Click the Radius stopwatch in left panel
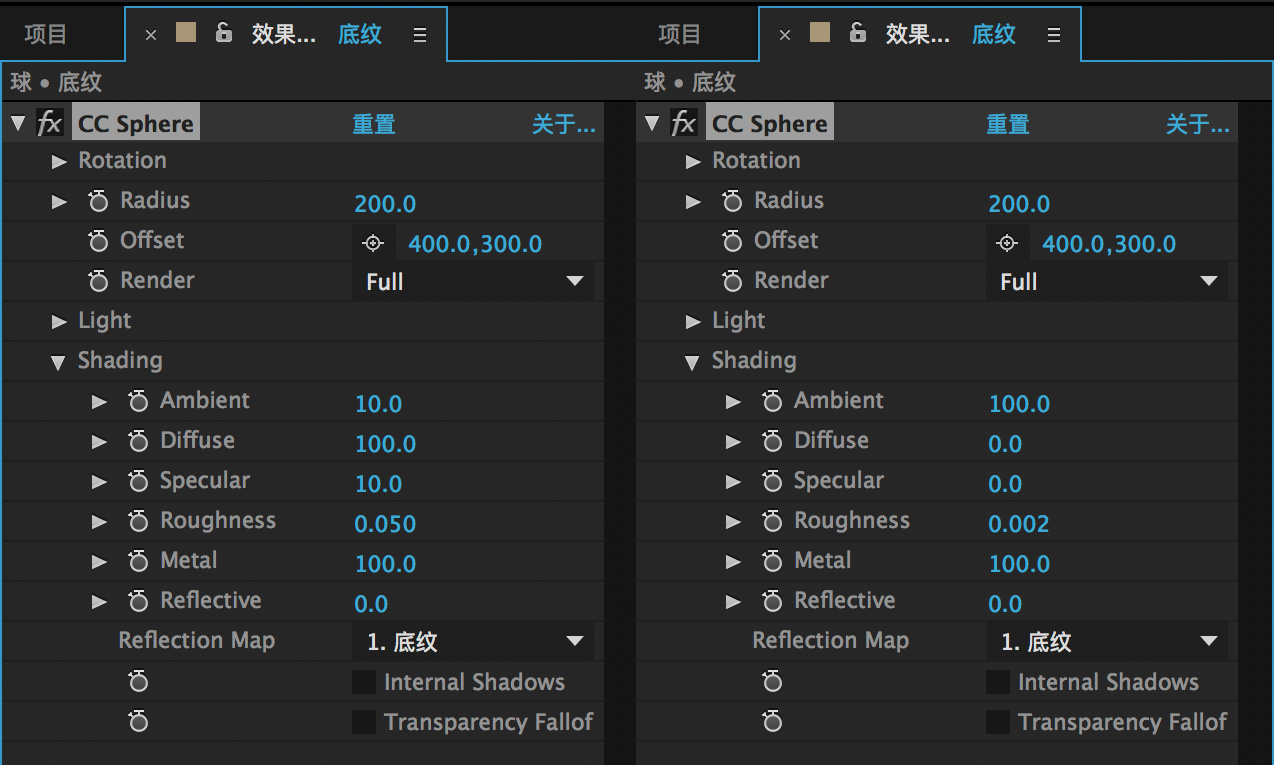Screen dimensions: 1274x765 coord(98,202)
